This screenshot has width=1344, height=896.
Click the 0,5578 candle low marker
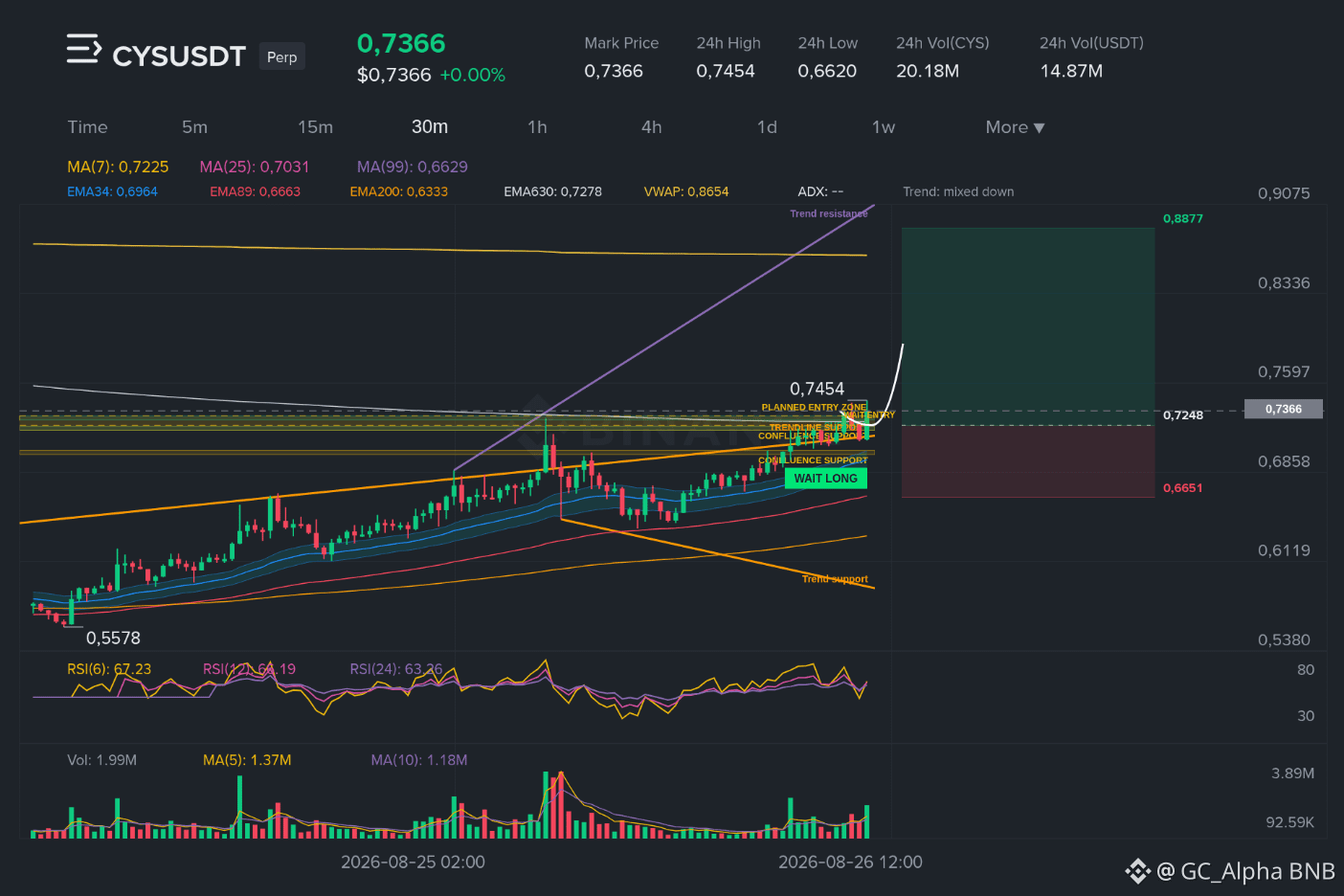tap(113, 638)
